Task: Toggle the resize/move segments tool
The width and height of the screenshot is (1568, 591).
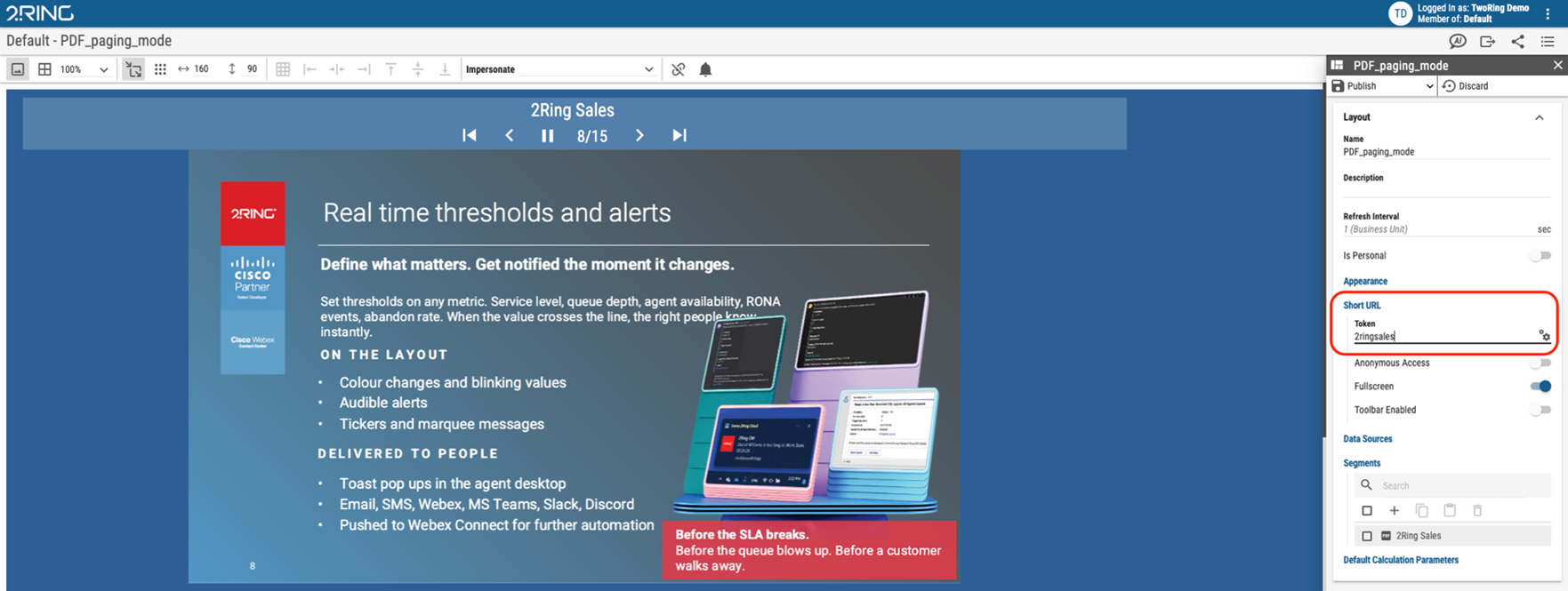Action: click(x=133, y=69)
